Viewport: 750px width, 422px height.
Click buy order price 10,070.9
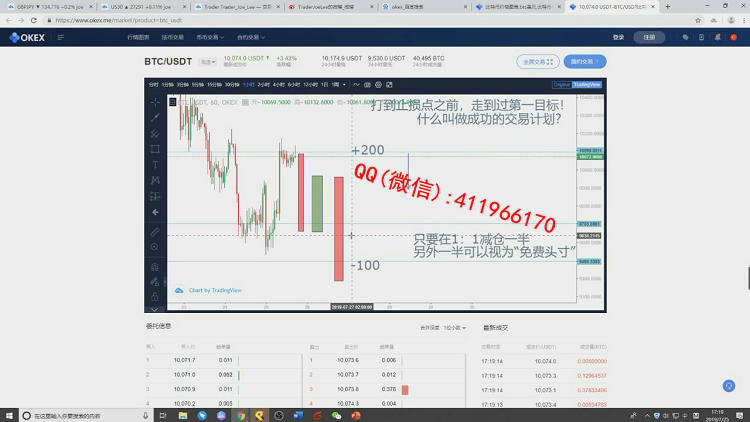pos(184,389)
